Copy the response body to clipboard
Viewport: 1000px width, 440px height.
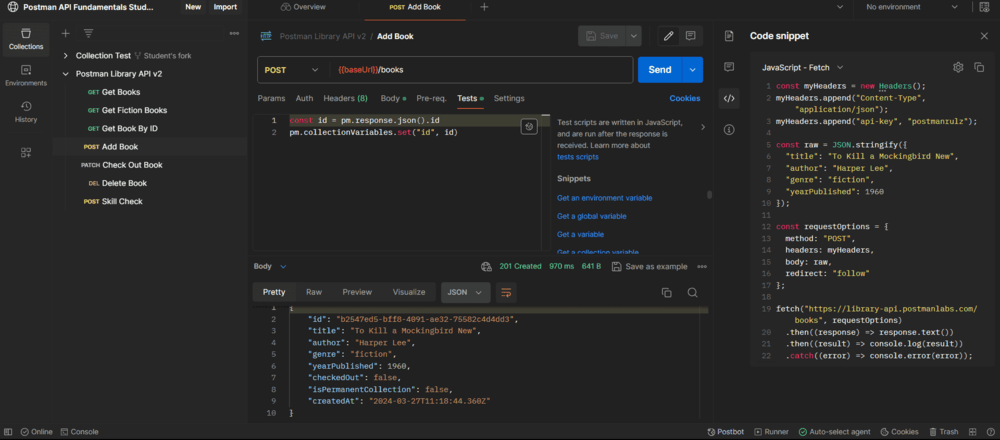point(666,293)
